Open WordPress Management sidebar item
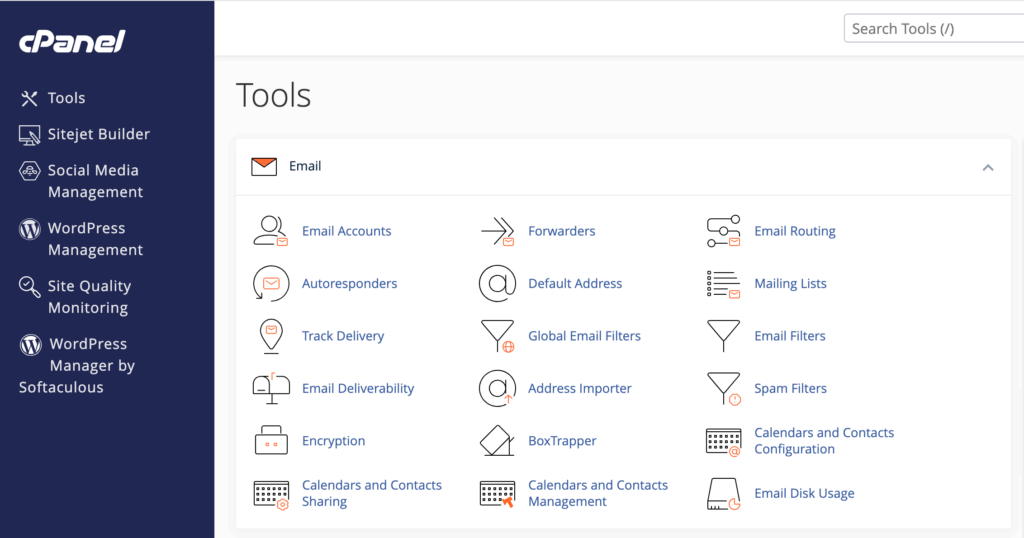The image size is (1024, 538). coord(95,239)
